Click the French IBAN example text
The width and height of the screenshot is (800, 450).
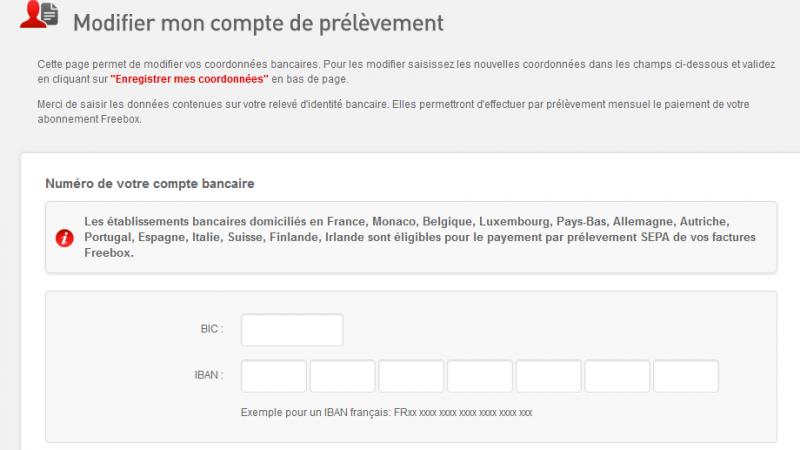point(386,412)
